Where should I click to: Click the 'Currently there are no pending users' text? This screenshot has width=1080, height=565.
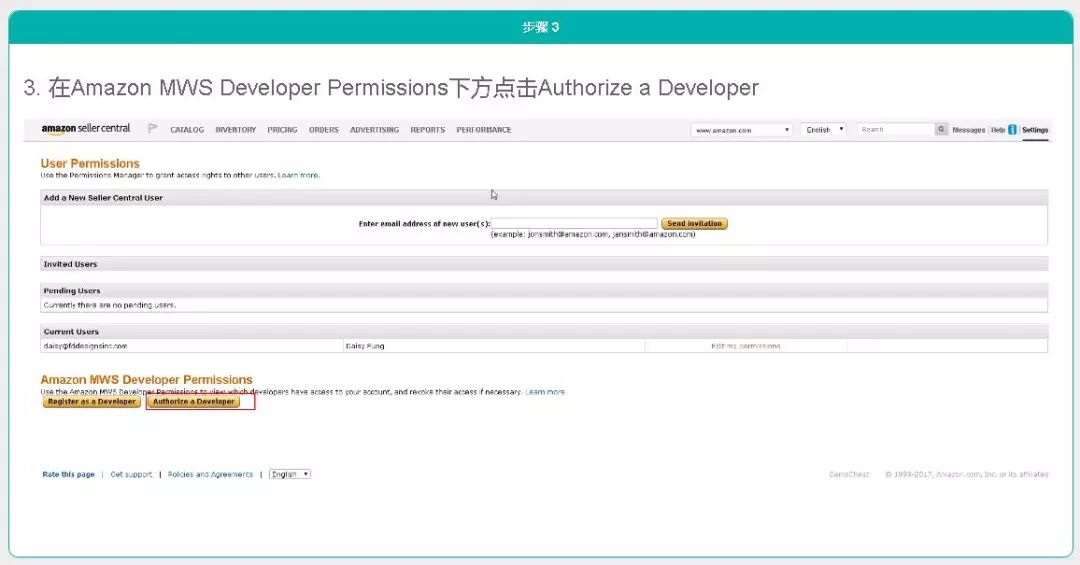[110, 305]
